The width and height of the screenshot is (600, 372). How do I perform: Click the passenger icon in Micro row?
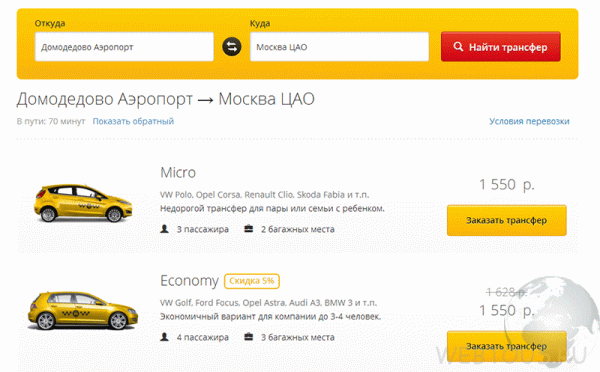[x=165, y=229]
